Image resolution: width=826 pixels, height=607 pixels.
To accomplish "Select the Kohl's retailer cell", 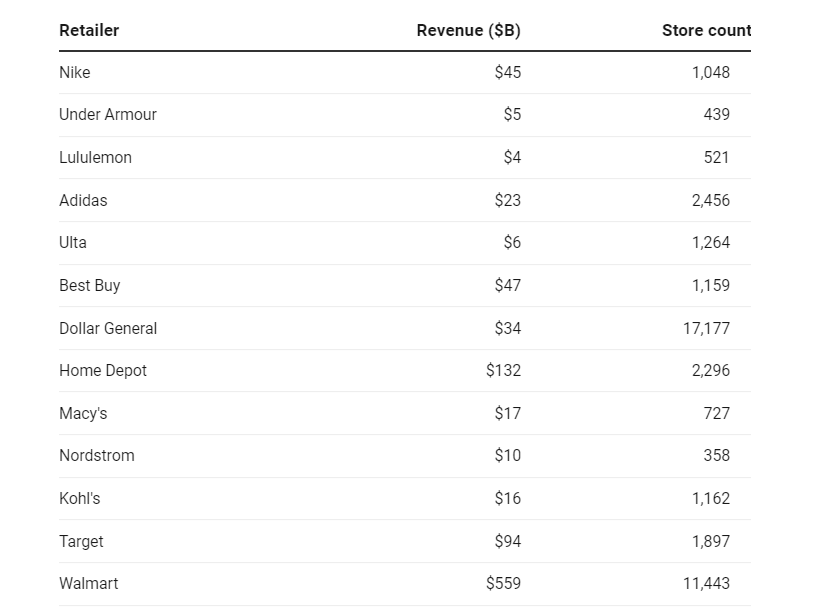I will point(80,498).
